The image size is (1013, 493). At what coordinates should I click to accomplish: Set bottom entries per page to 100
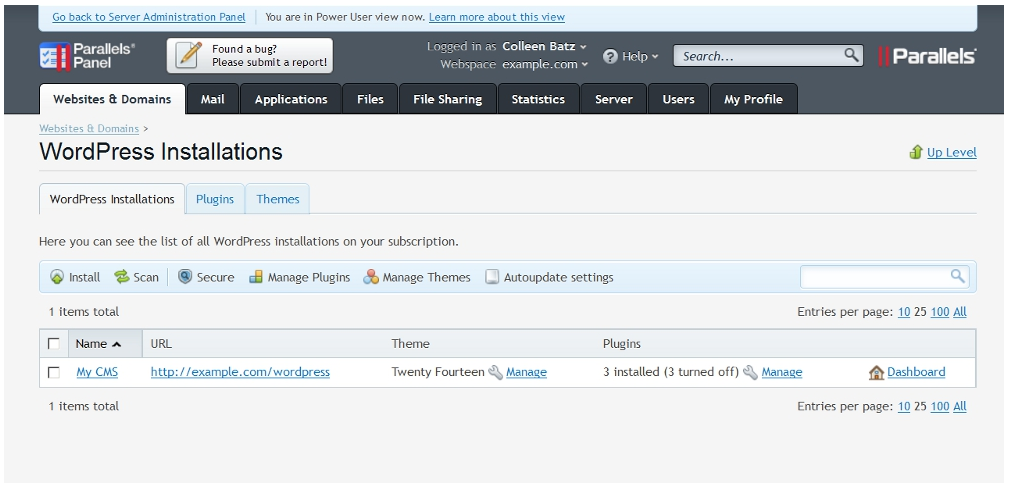[940, 406]
